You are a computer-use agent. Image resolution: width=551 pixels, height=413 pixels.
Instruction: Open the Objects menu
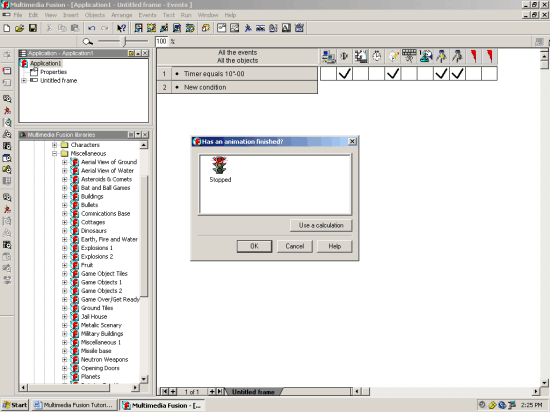coord(95,15)
